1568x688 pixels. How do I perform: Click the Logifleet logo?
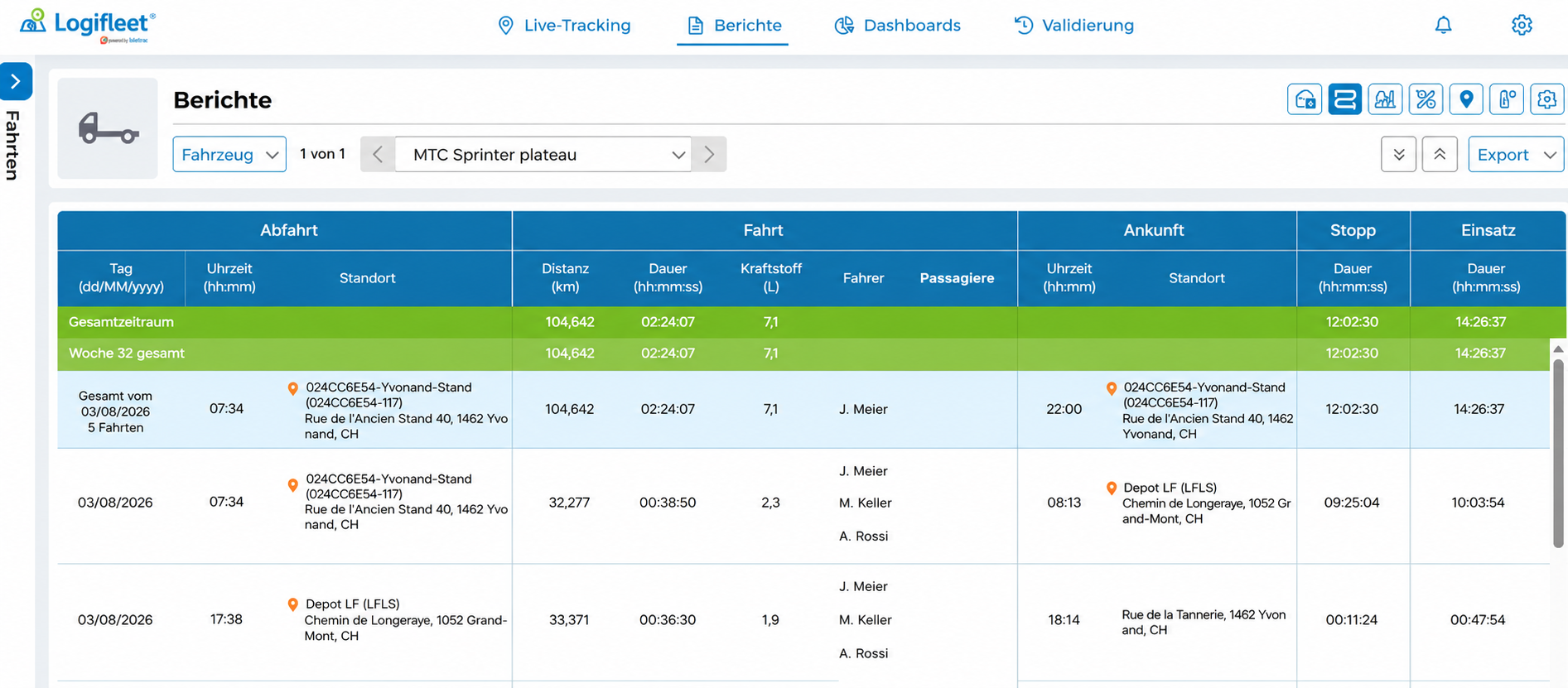coord(88,25)
